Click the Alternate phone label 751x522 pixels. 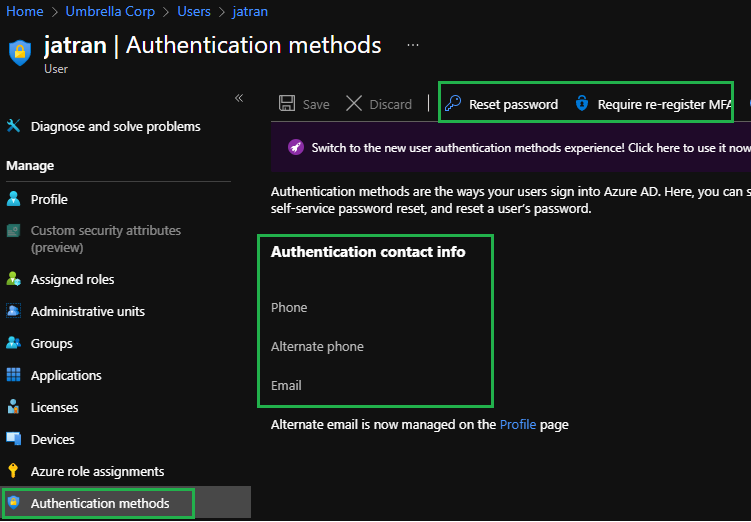pos(317,347)
